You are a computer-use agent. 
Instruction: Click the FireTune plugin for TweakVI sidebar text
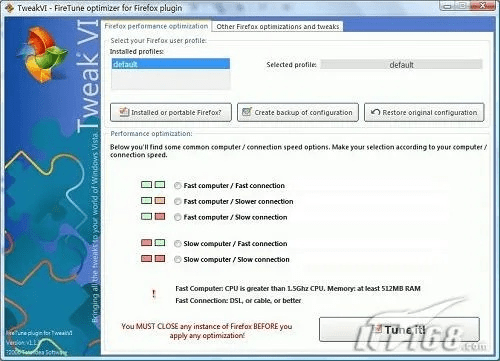point(39,333)
